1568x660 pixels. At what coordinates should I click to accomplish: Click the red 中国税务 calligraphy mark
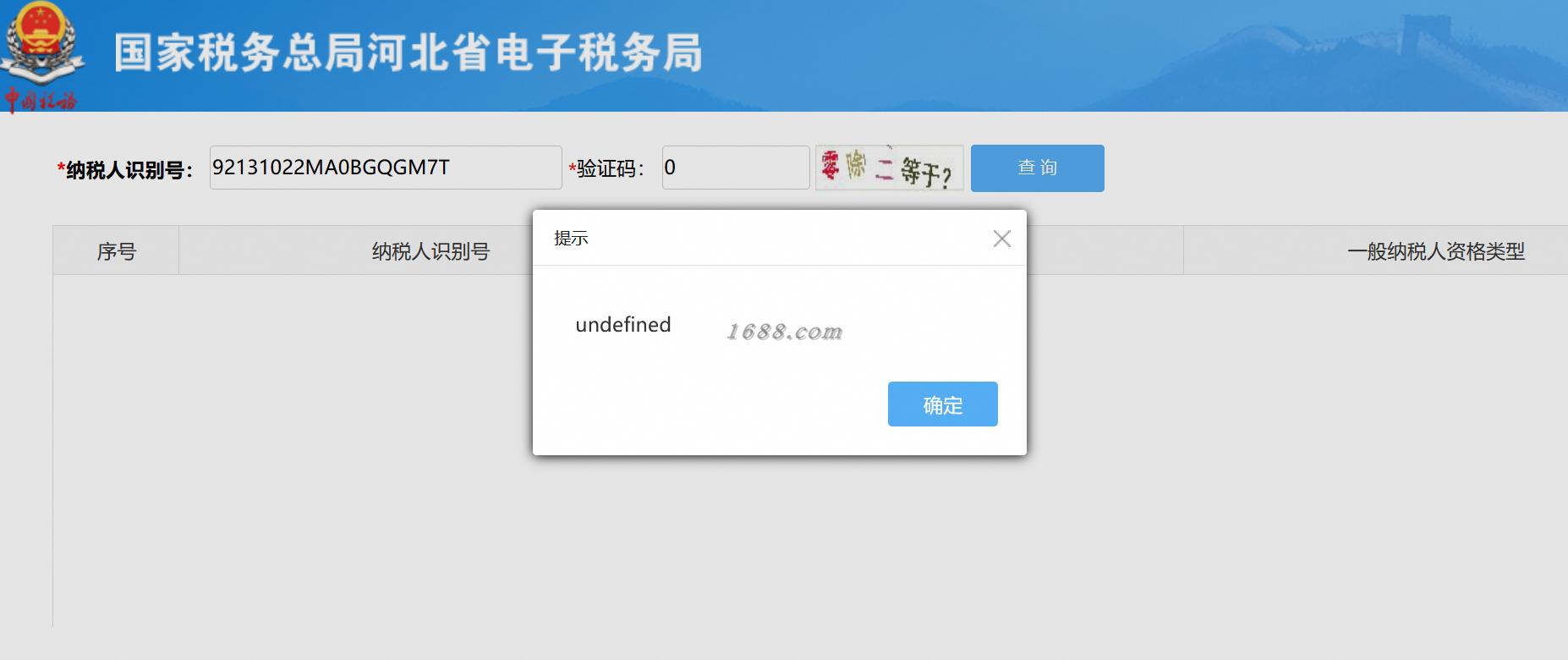click(40, 100)
